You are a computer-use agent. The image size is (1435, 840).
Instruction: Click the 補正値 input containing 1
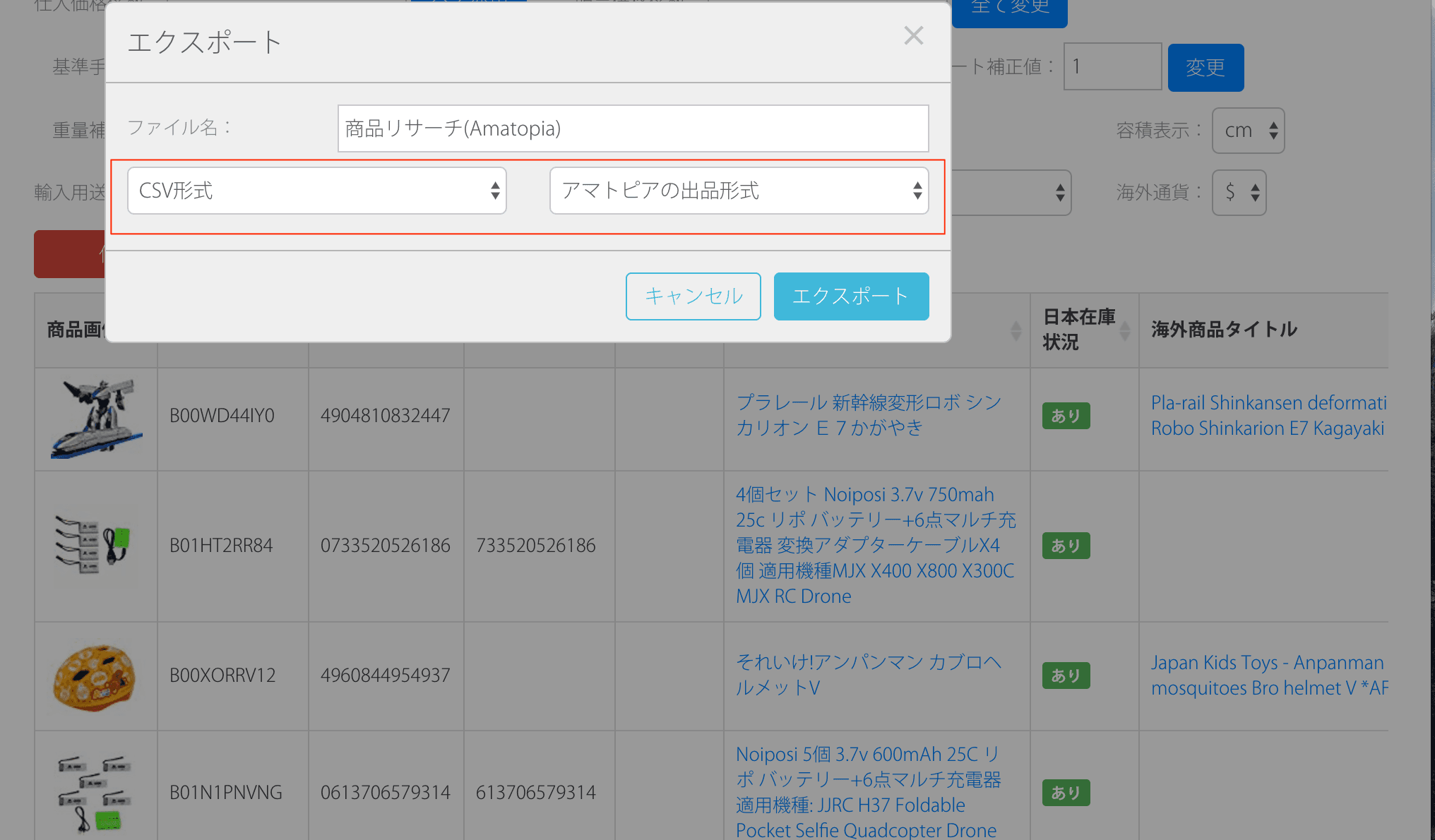[x=1112, y=67]
